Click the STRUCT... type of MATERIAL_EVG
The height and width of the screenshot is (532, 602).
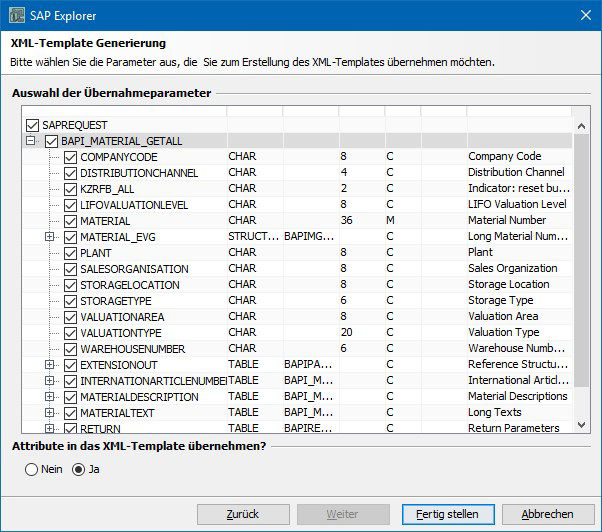[x=253, y=236]
